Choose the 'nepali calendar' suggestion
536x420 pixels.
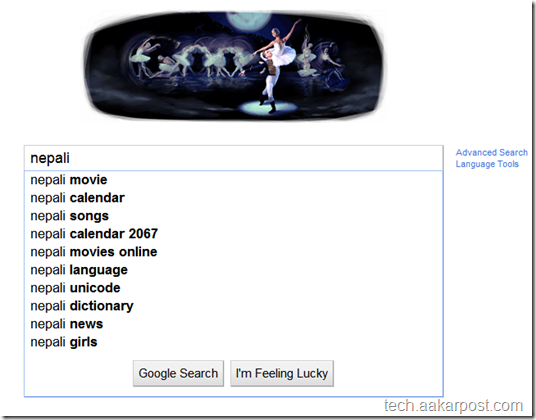233,198
